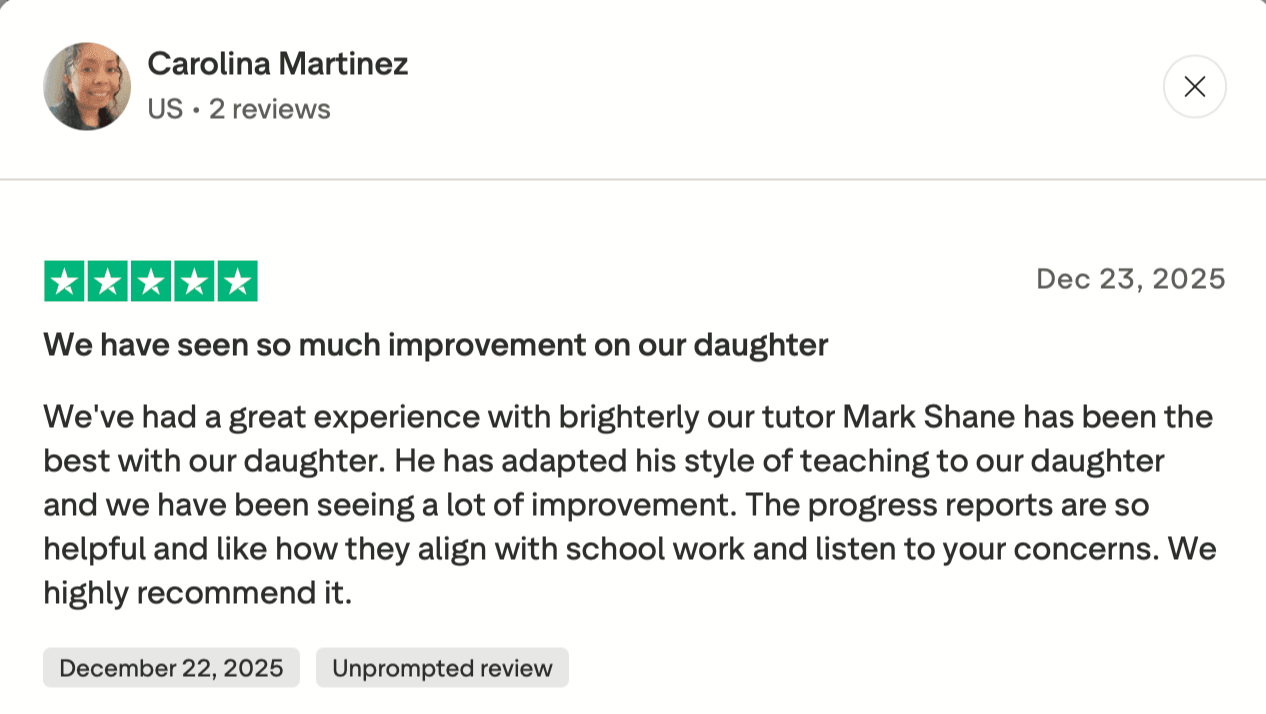The image size is (1266, 714).
Task: Click the fifth green rating star
Action: coord(237,281)
